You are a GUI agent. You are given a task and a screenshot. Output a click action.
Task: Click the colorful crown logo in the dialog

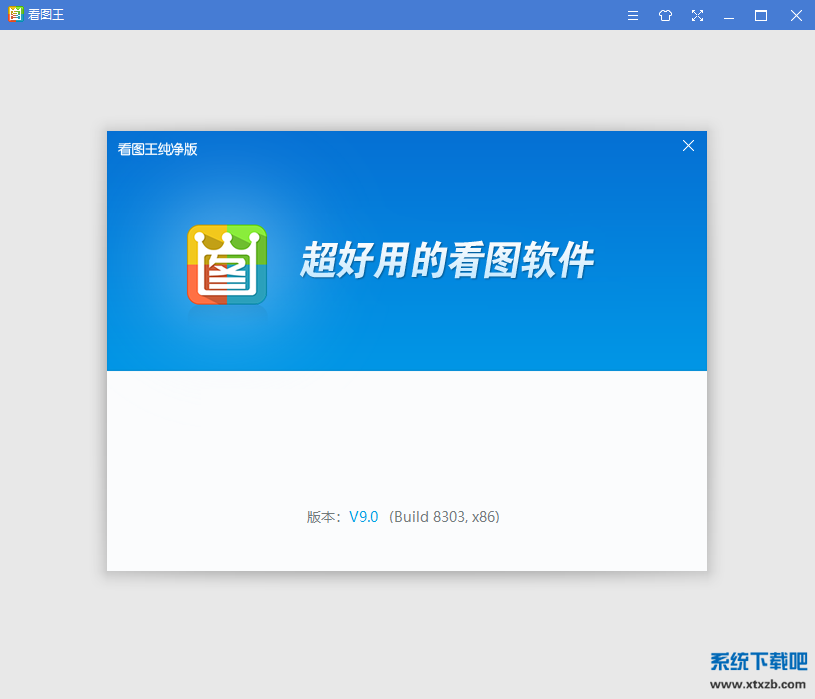[x=227, y=265]
